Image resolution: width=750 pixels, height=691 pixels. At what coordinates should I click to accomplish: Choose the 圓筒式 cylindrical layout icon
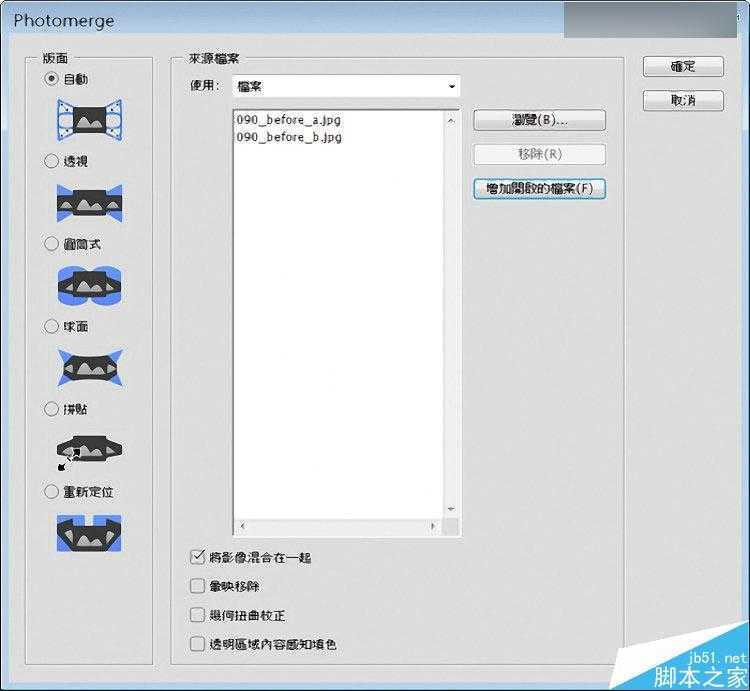89,285
